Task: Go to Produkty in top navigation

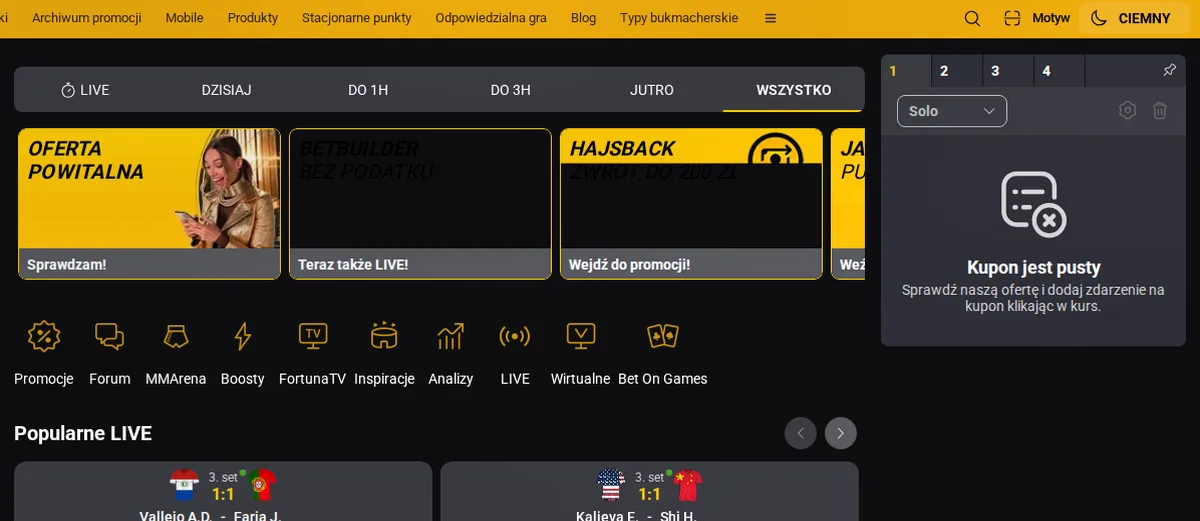Action: [253, 18]
